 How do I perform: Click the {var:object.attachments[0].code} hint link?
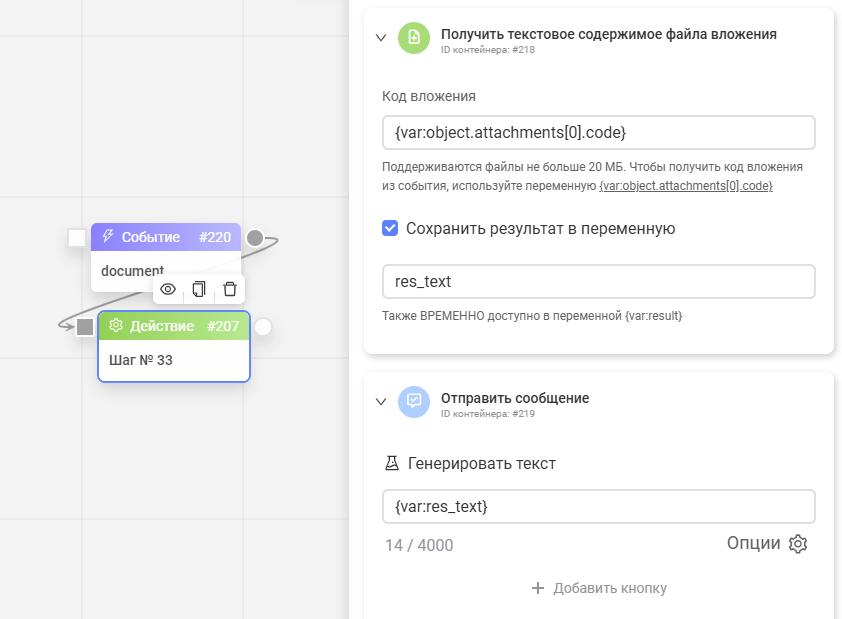click(x=686, y=186)
